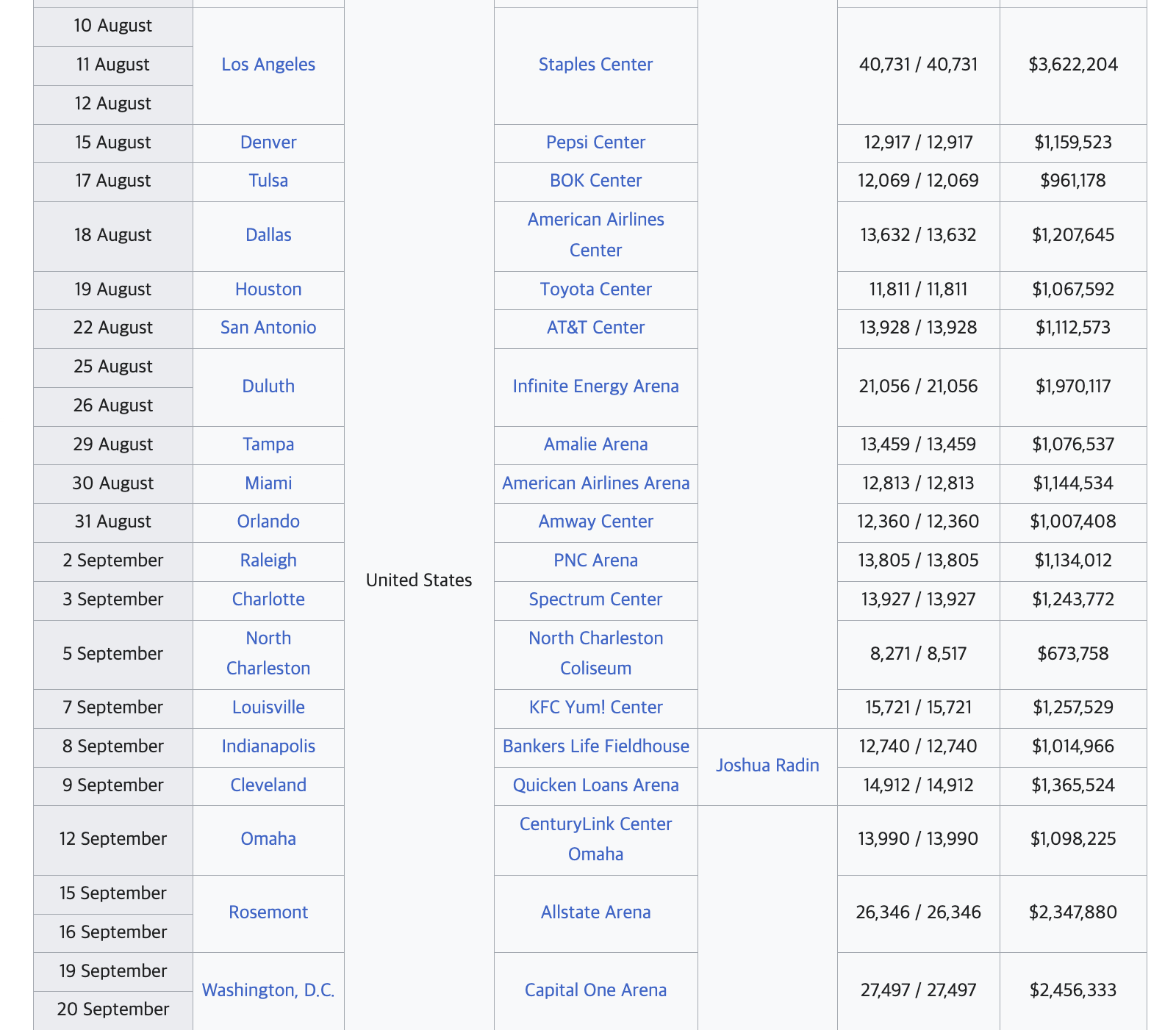Screen dimensions: 1176x1030
Task: Select the $2,456,333 revenue figure
Action: (x=1073, y=990)
